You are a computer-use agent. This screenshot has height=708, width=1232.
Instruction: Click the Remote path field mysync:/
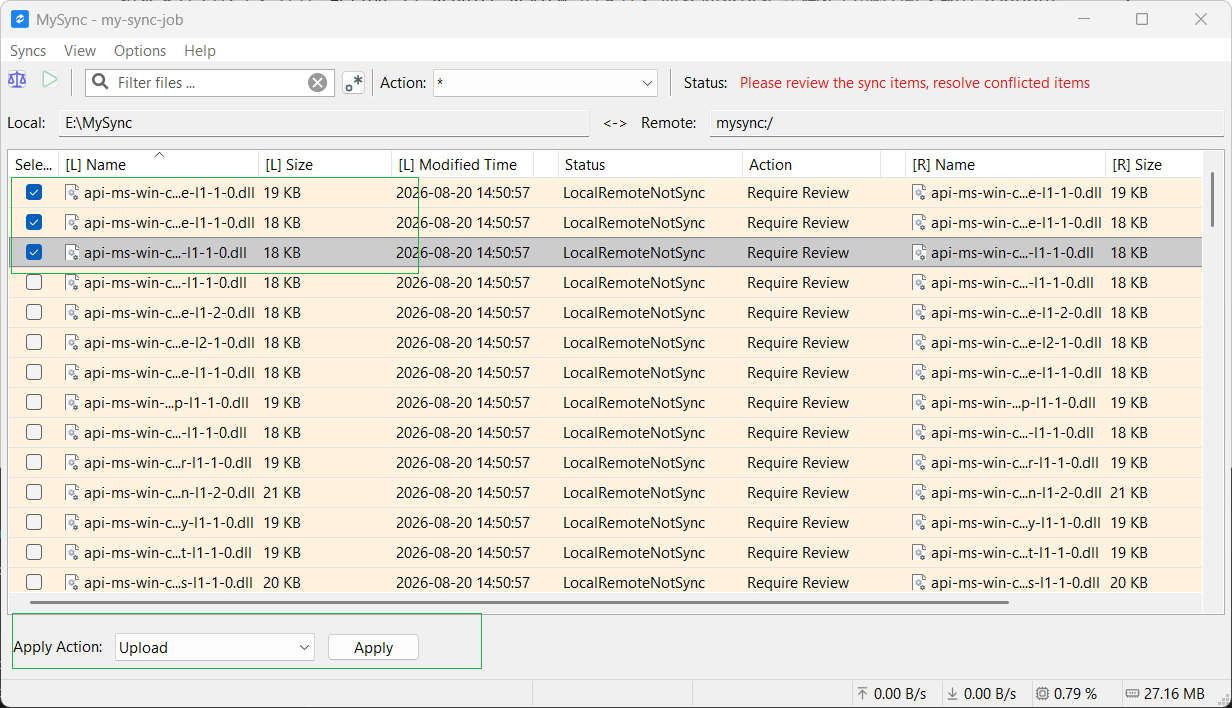coord(966,123)
